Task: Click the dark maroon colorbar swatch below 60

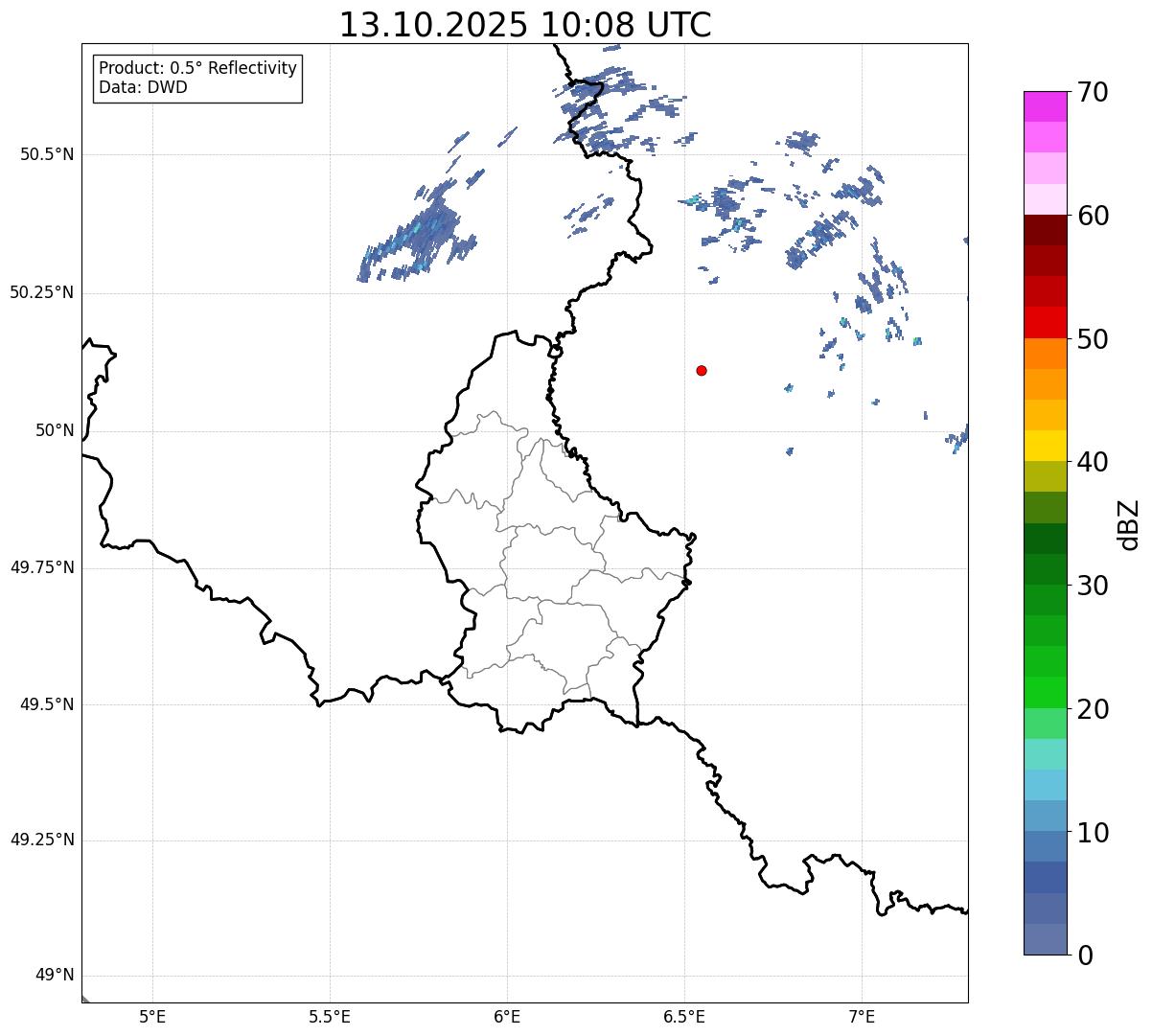Action: 1046,230
